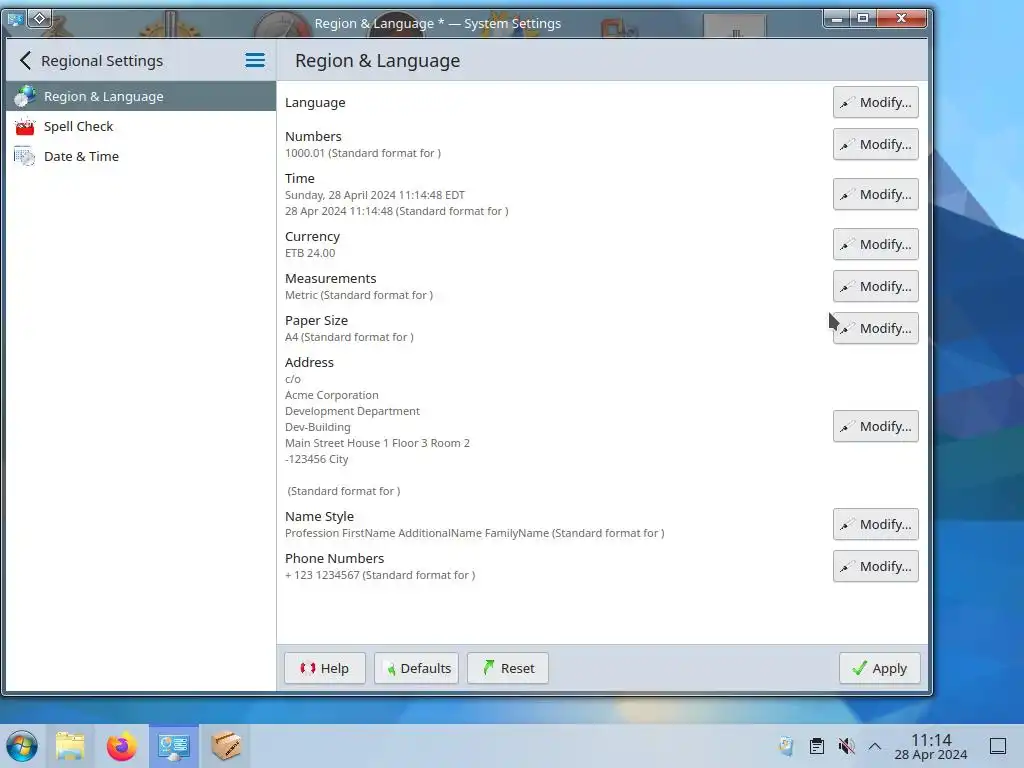The width and height of the screenshot is (1024, 768).
Task: Click the window menu icon in title bar
Action: click(14, 19)
